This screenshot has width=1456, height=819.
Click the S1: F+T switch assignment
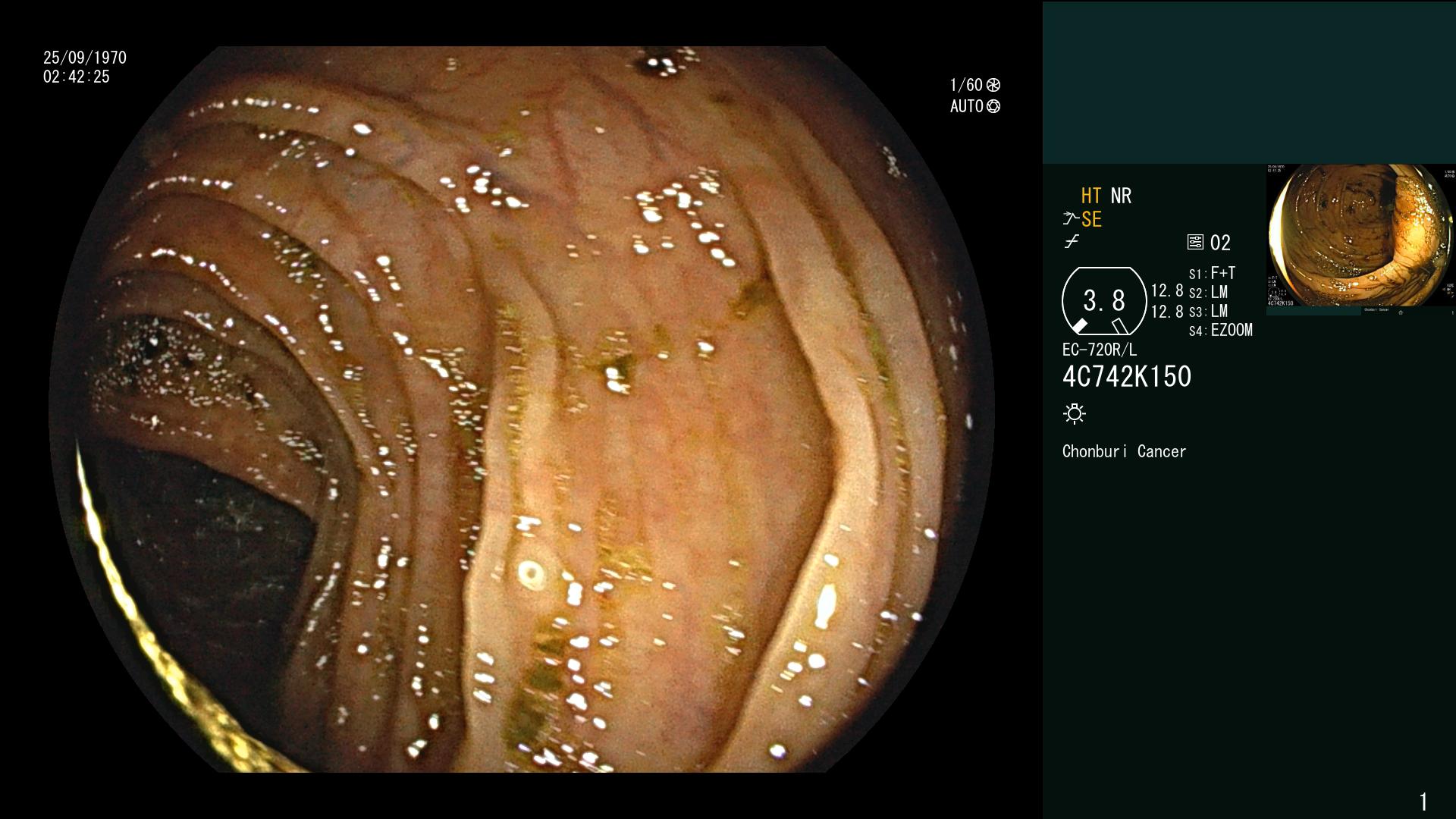click(x=1212, y=273)
